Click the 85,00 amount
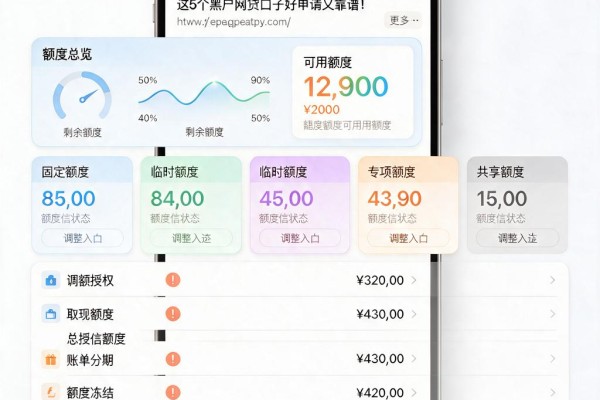This screenshot has height=400, width=600. tap(68, 199)
